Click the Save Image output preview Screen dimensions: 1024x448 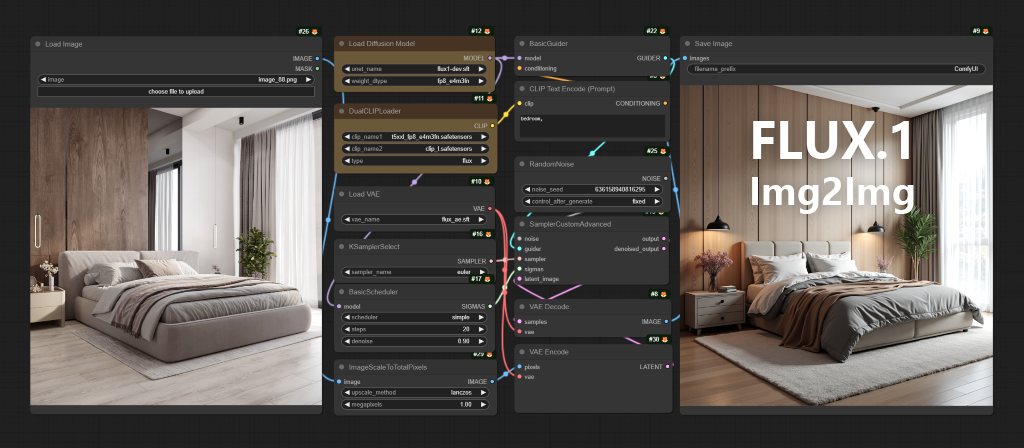836,246
